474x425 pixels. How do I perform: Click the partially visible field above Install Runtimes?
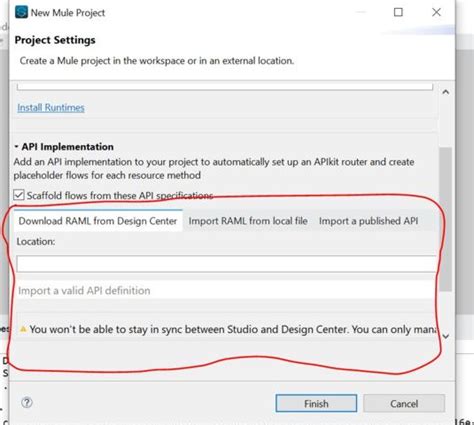pyautogui.click(x=225, y=87)
